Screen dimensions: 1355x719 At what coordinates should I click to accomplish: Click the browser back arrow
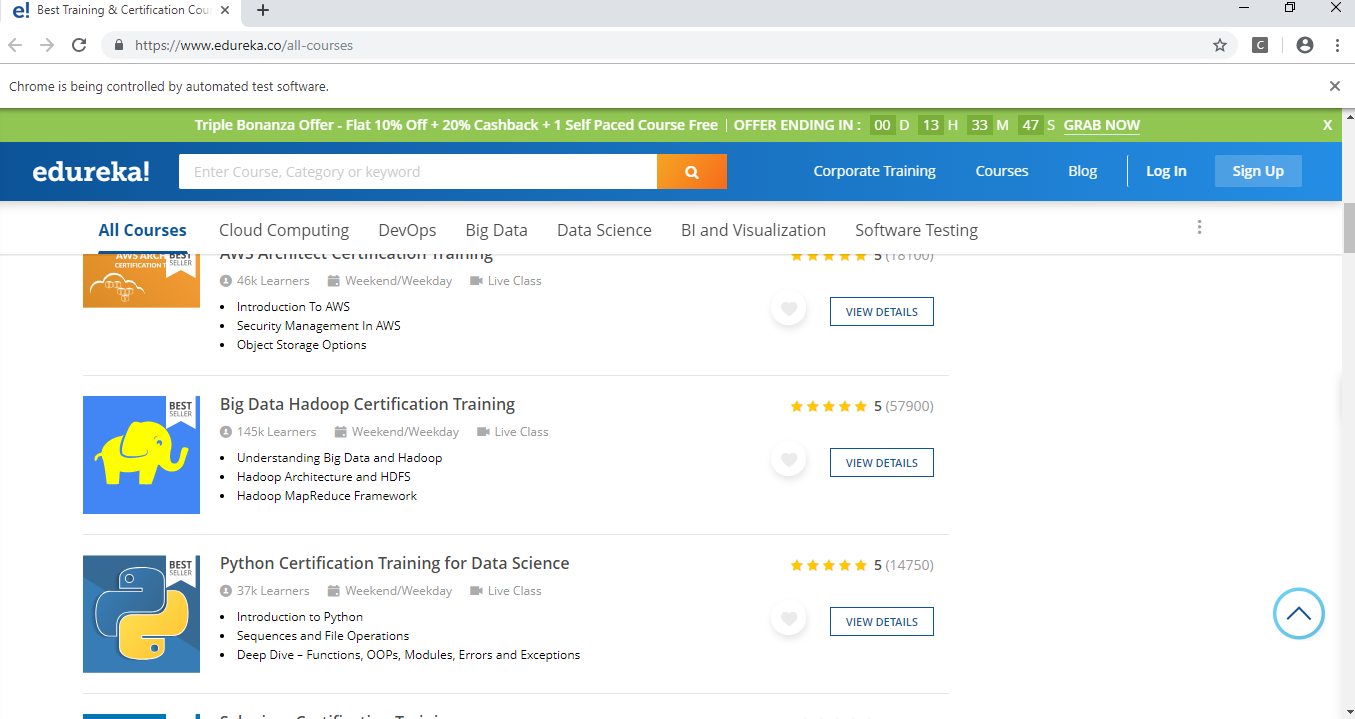pos(15,45)
